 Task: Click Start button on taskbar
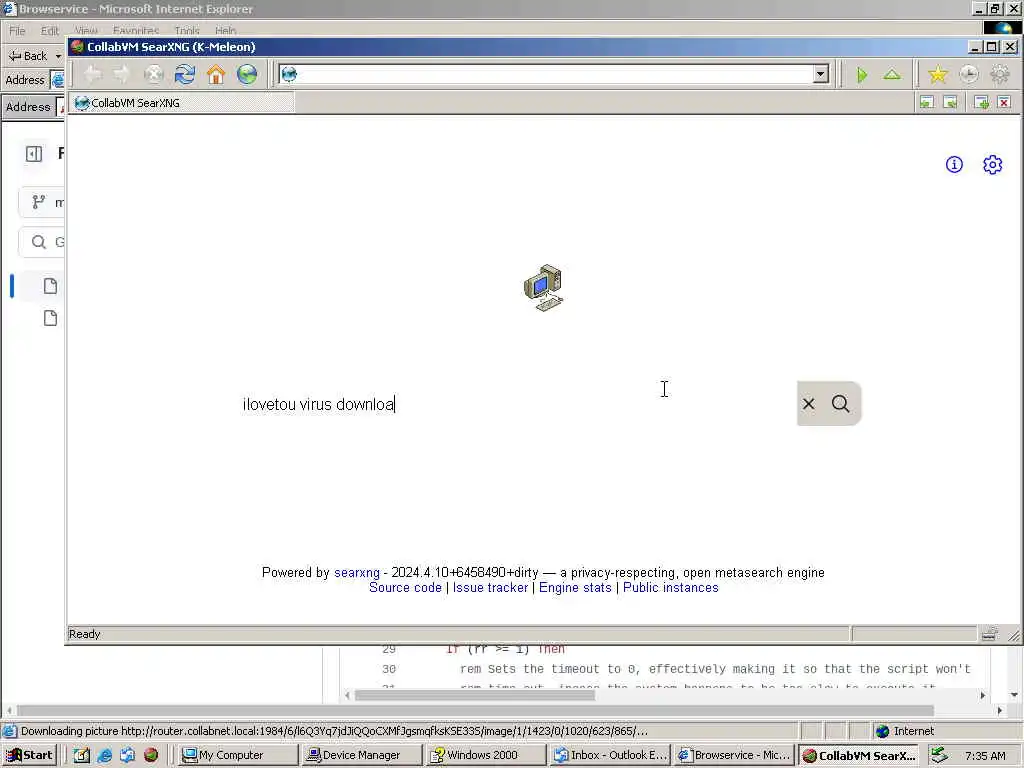pos(29,755)
